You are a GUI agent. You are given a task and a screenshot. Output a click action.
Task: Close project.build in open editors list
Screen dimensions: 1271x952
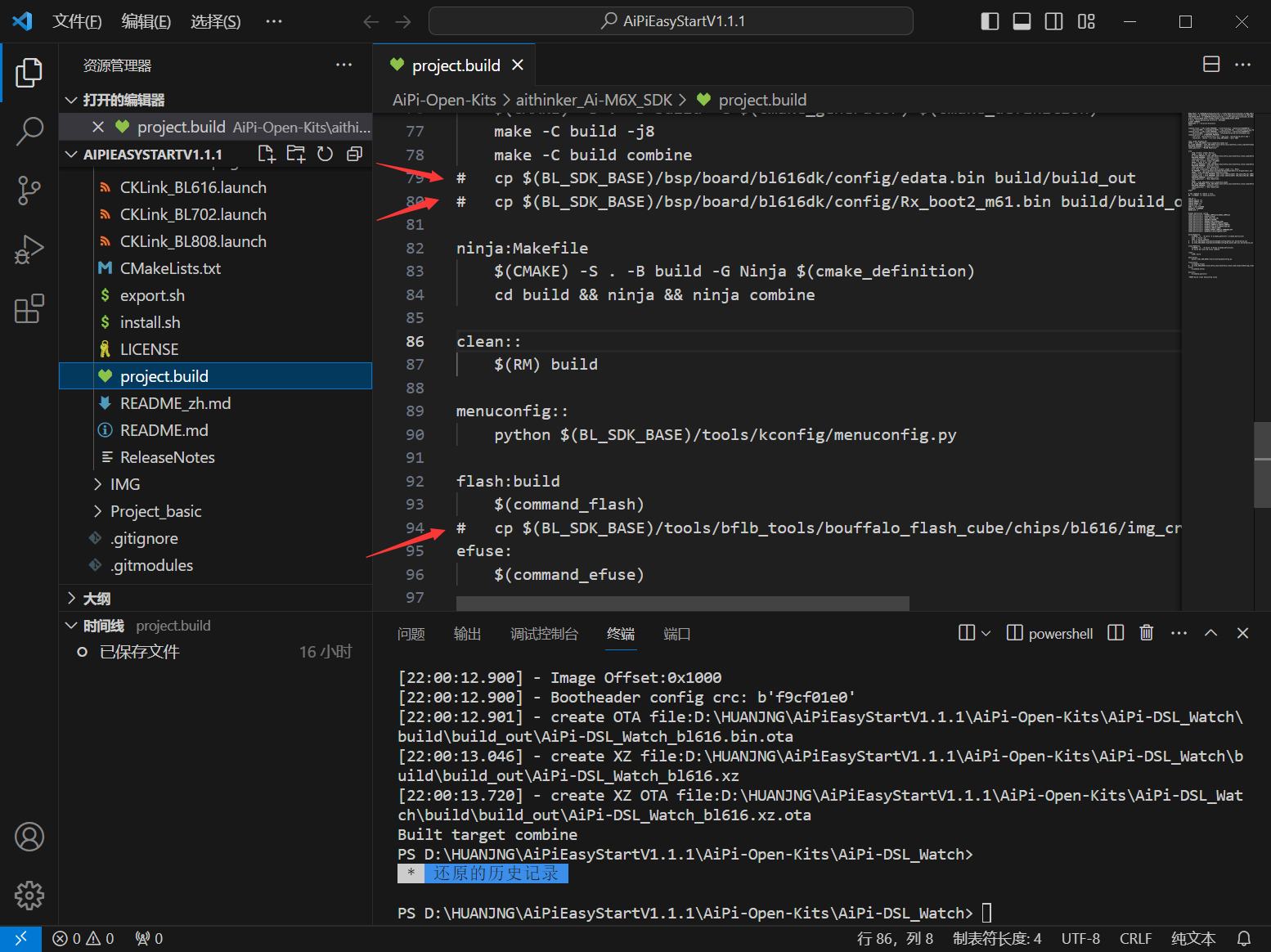pyautogui.click(x=98, y=127)
